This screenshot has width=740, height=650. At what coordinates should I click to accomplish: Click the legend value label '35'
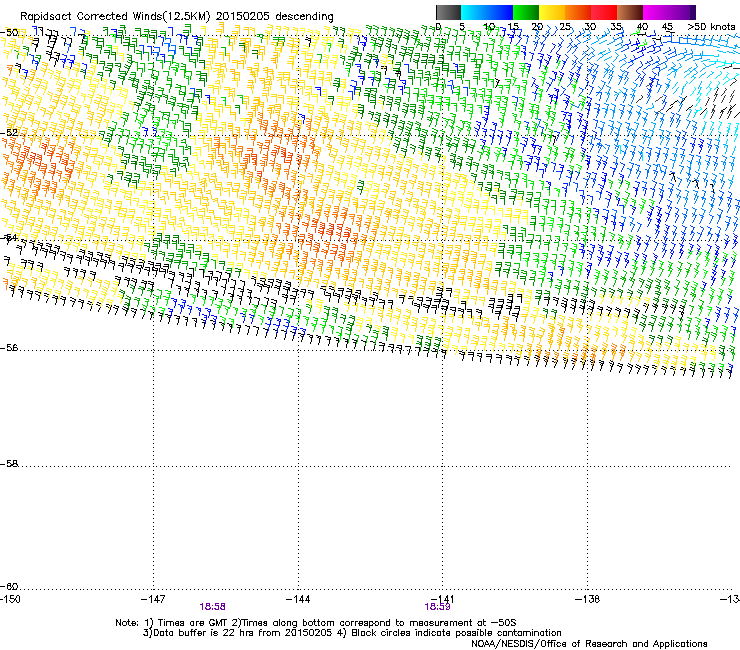coord(616,27)
